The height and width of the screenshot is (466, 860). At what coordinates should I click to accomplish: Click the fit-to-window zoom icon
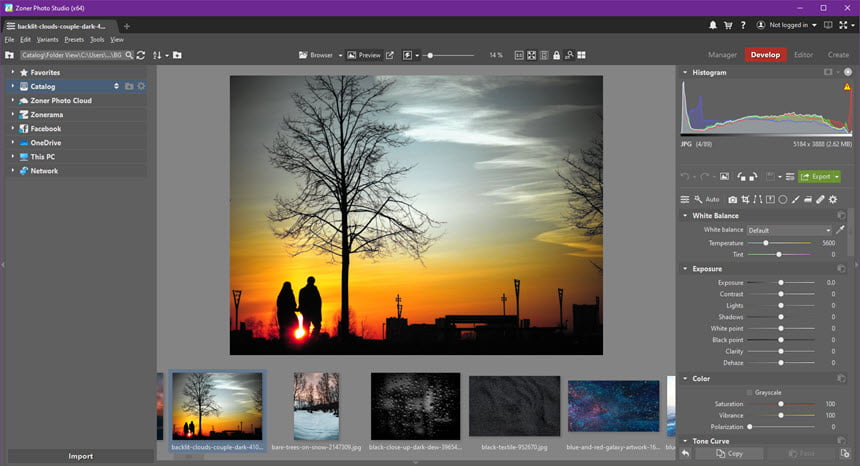(x=531, y=55)
